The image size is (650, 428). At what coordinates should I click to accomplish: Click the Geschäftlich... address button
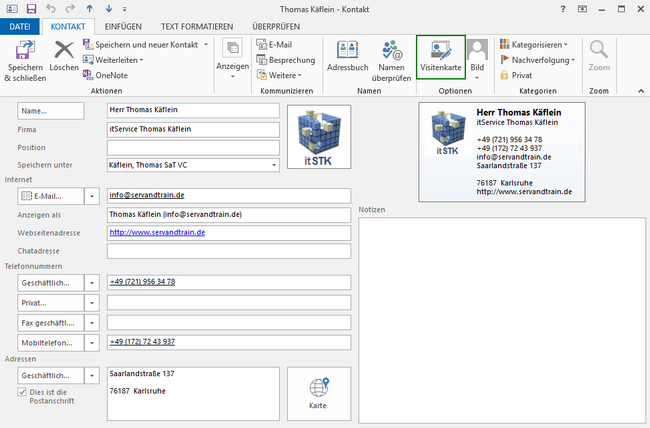pyautogui.click(x=51, y=376)
